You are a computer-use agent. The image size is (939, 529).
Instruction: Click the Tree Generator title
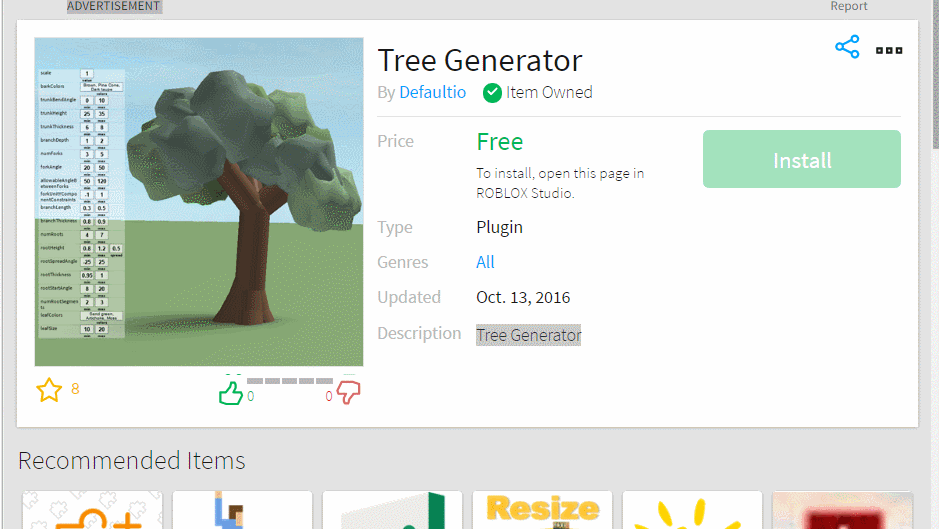[x=480, y=61]
